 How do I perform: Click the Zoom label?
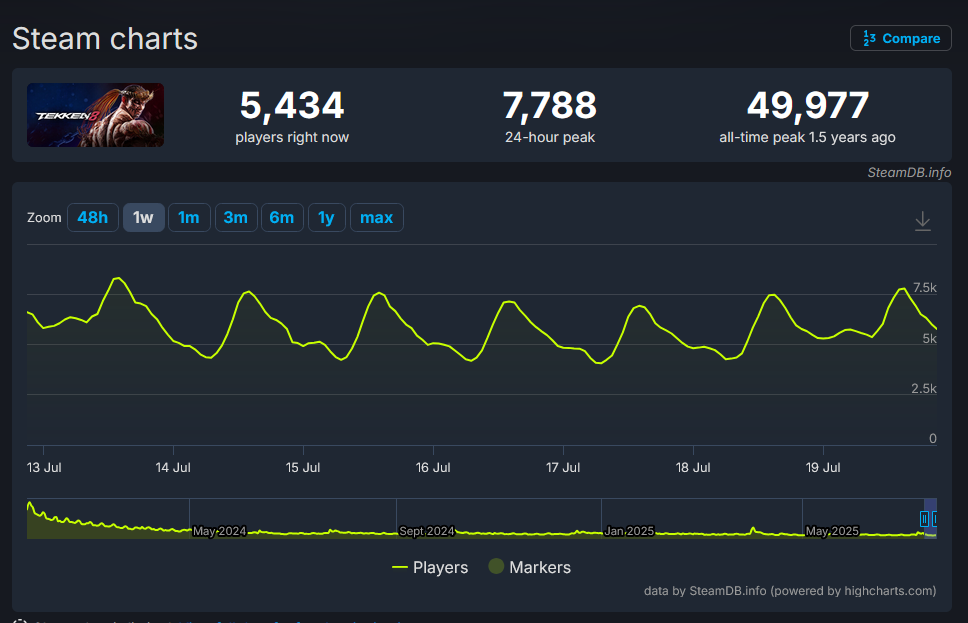click(44, 217)
